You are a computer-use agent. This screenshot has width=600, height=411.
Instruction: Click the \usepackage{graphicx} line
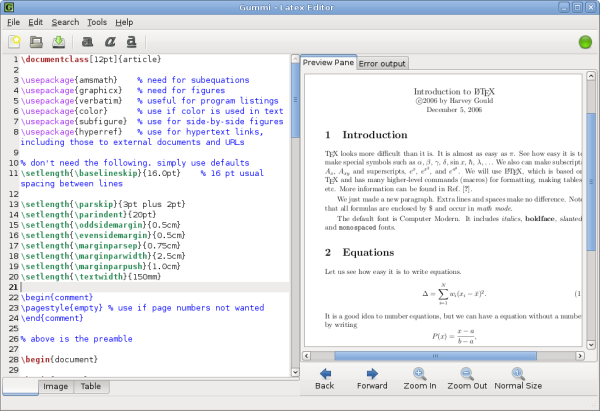[123, 90]
